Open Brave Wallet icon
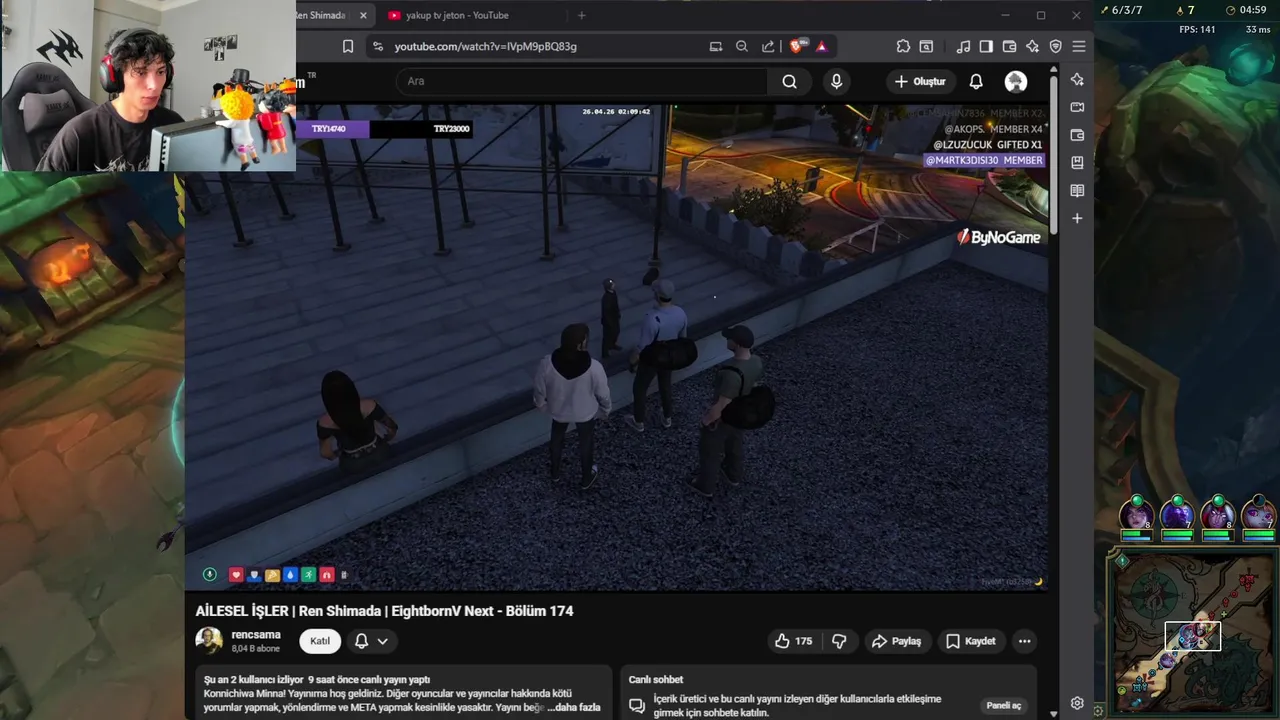This screenshot has height=720, width=1280. pos(1009,46)
